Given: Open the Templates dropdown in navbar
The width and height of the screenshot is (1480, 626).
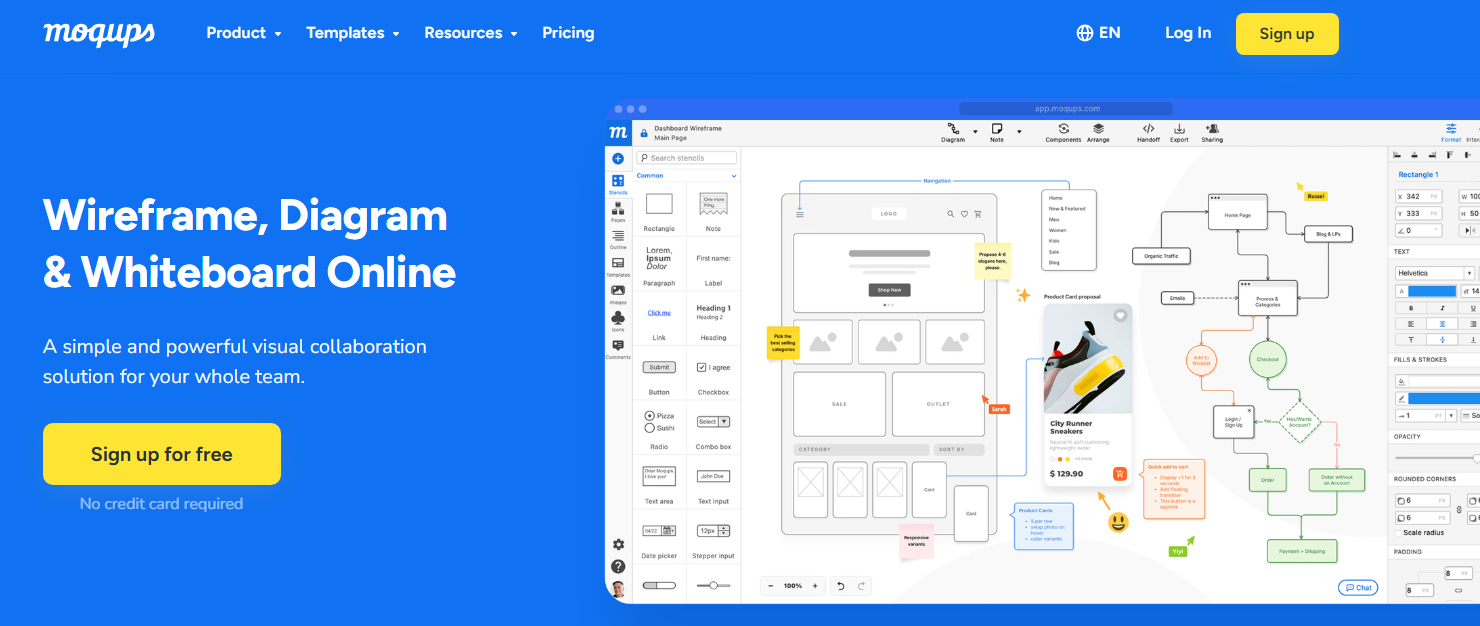Looking at the screenshot, I should pyautogui.click(x=352, y=33).
